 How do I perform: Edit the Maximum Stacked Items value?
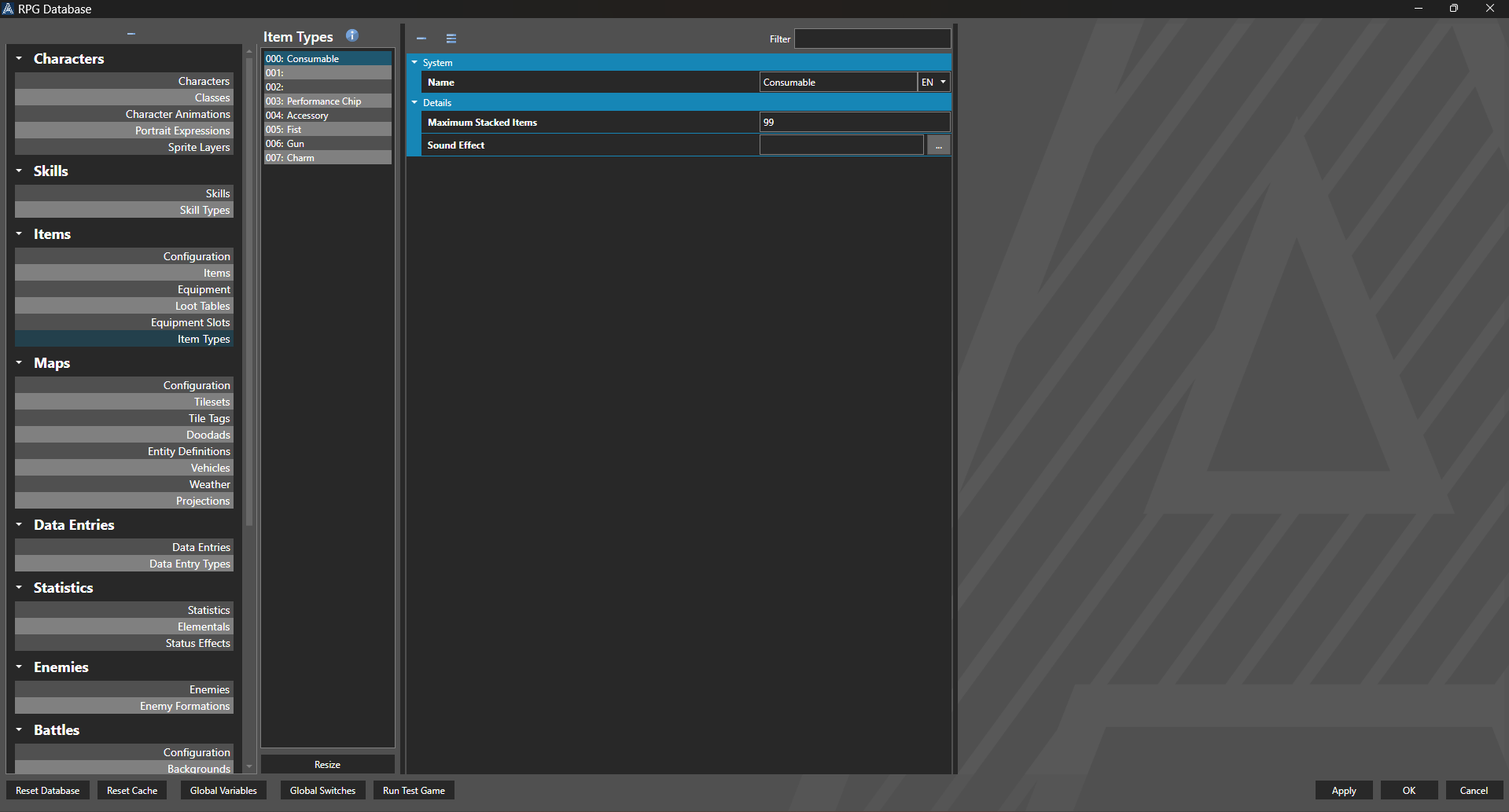click(854, 122)
